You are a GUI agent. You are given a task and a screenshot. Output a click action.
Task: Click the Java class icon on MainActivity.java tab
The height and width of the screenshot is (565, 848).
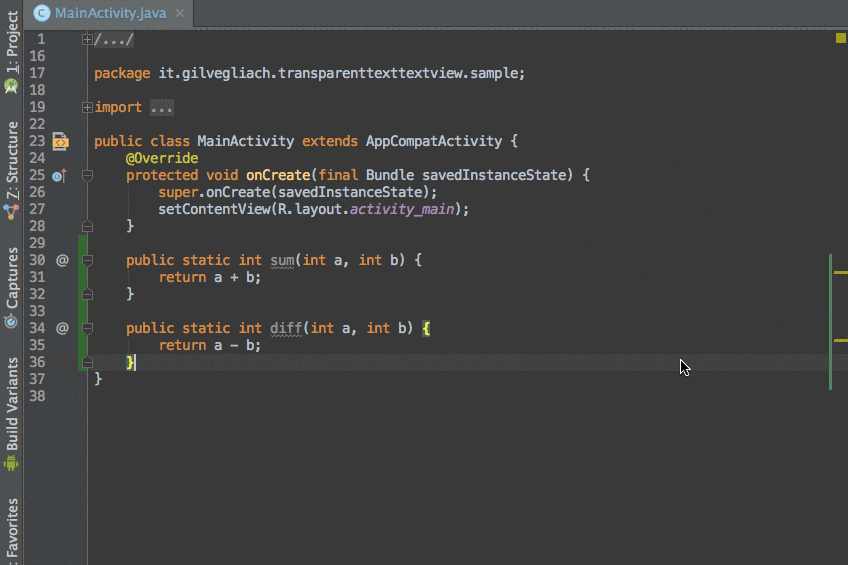click(42, 13)
